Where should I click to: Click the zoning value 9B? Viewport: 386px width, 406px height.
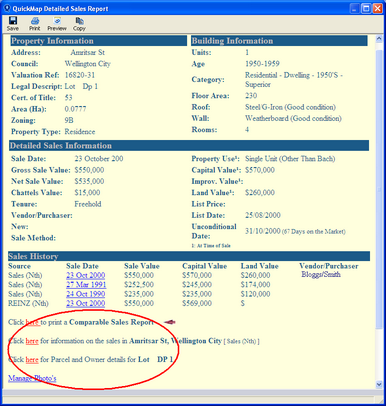69,120
